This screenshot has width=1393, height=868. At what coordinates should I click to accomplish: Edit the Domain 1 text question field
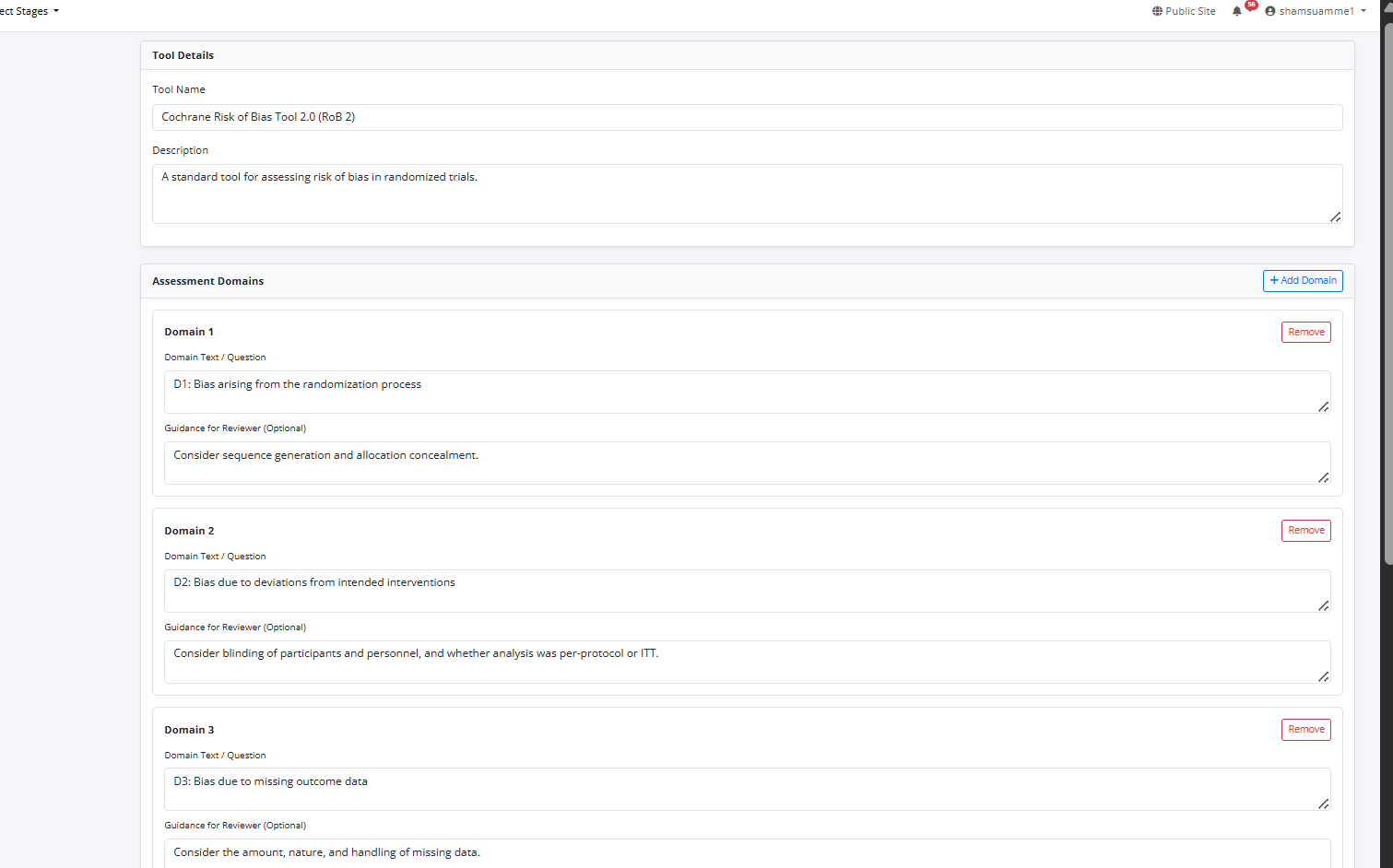[747, 392]
